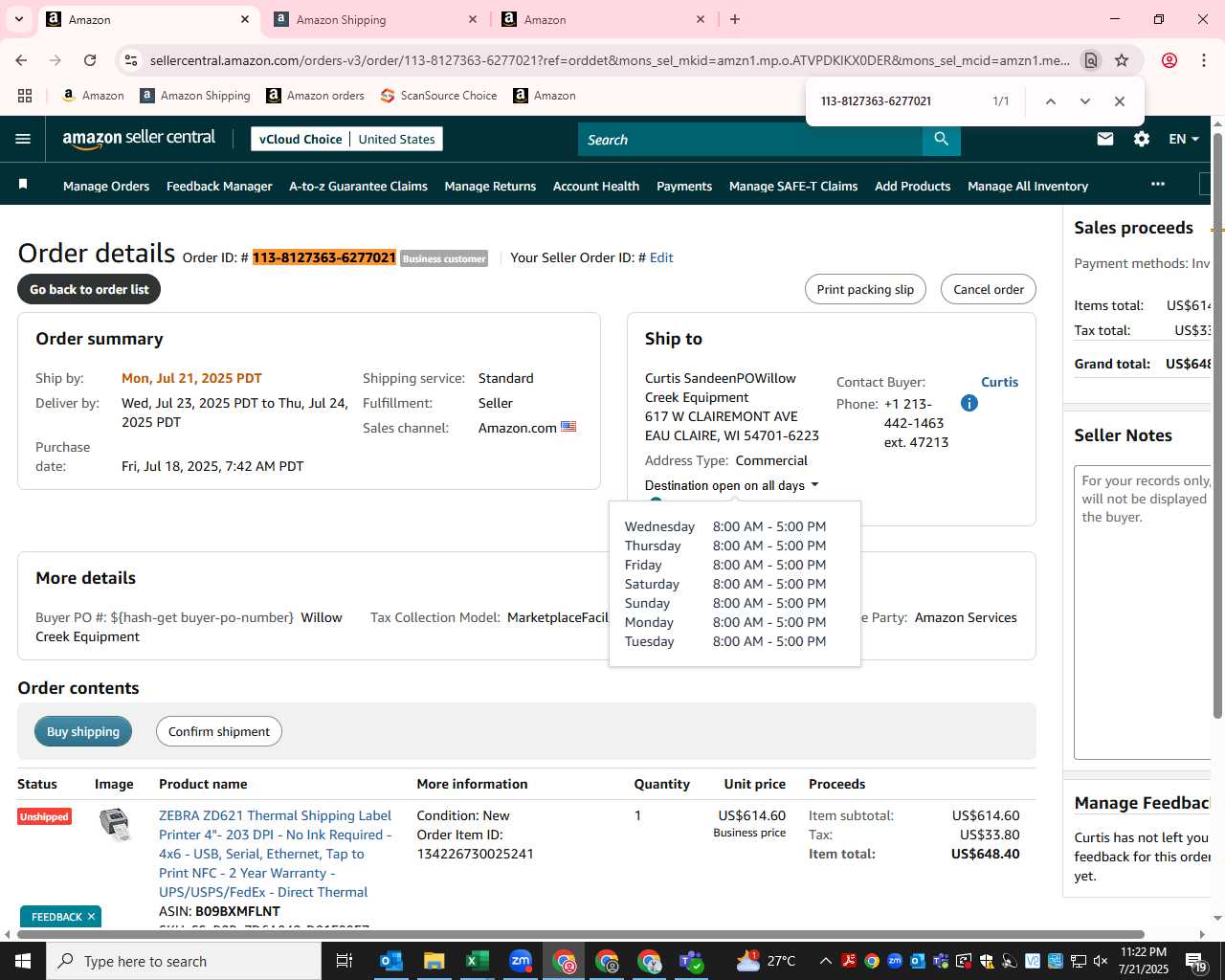Click the Amazon Seller Central logo
This screenshot has width=1225, height=980.
[x=139, y=139]
